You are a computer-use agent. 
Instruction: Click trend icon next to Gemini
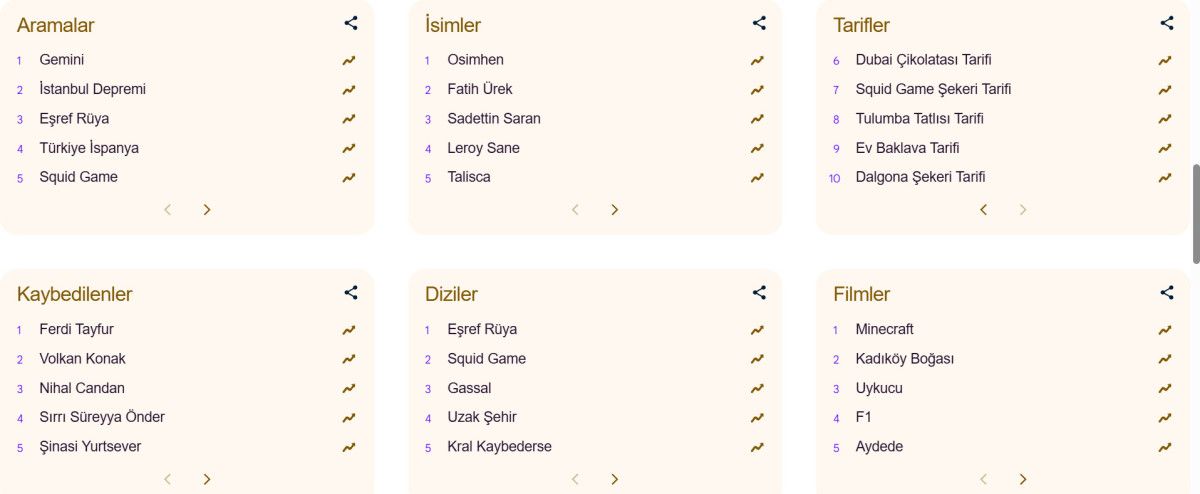click(x=349, y=60)
